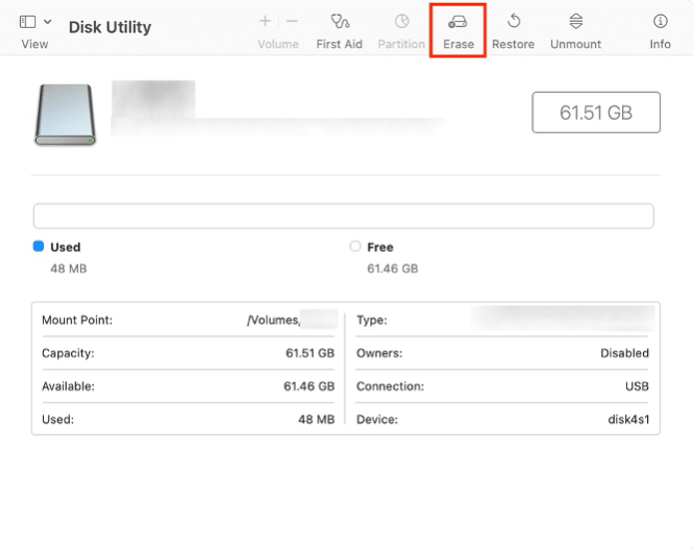
Task: Click the blue Used color swatch
Action: pyautogui.click(x=39, y=246)
